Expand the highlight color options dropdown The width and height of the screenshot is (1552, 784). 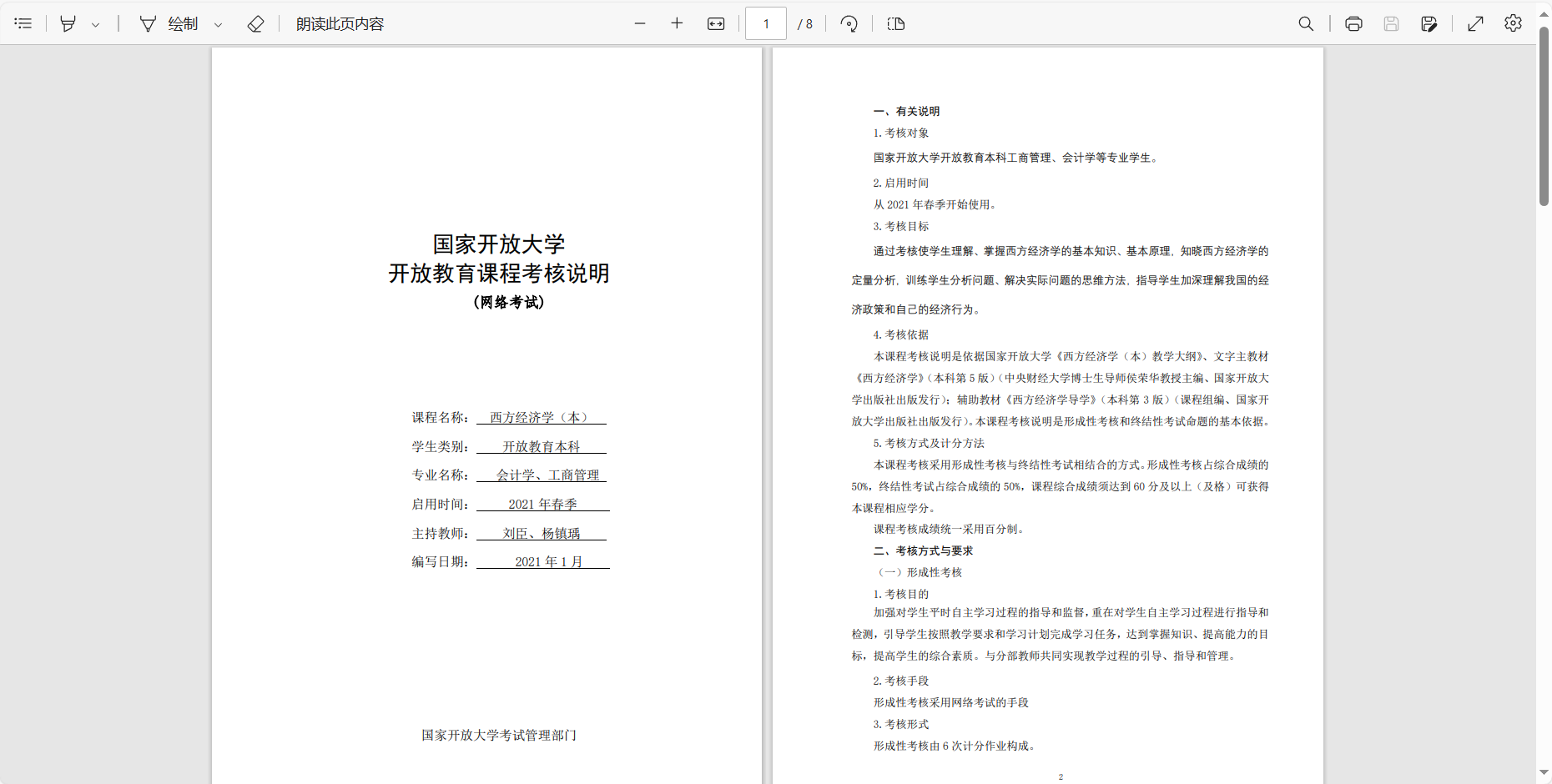coord(96,24)
